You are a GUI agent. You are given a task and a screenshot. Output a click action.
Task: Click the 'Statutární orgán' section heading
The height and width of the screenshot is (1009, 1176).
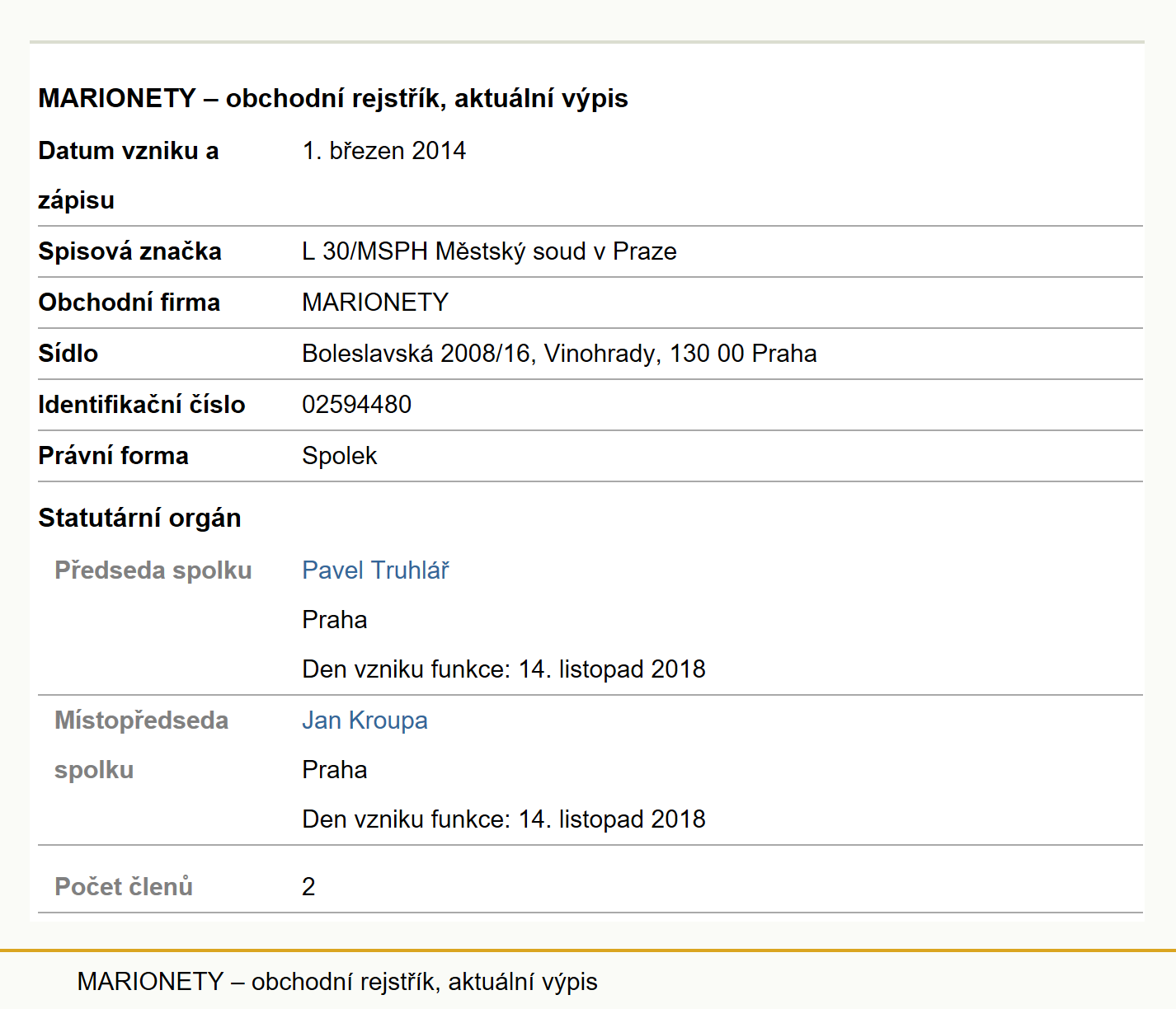[139, 518]
